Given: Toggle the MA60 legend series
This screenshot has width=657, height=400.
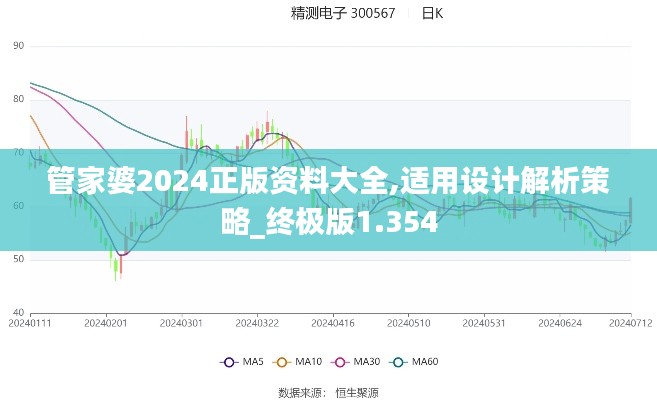Looking at the screenshot, I should tap(414, 362).
